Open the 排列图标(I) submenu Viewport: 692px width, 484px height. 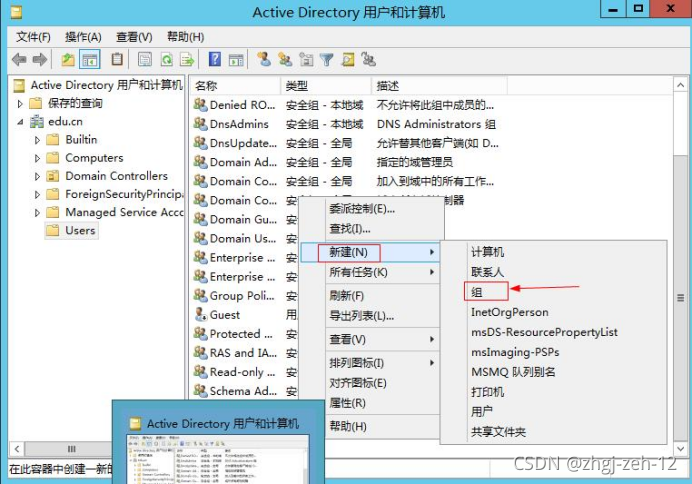click(x=370, y=363)
